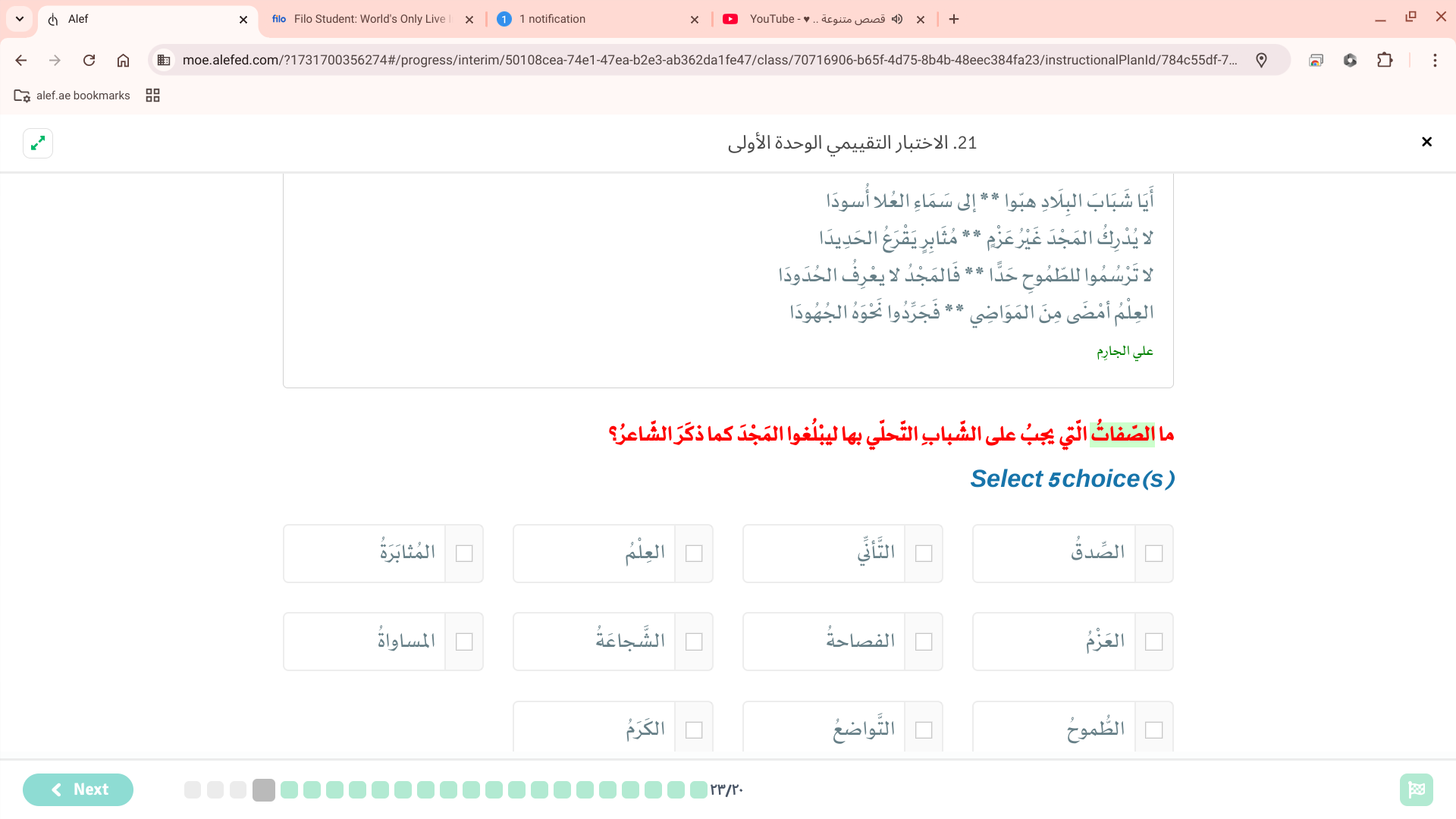Open the browser extensions puzzle icon
The width and height of the screenshot is (1456, 819).
1385,60
